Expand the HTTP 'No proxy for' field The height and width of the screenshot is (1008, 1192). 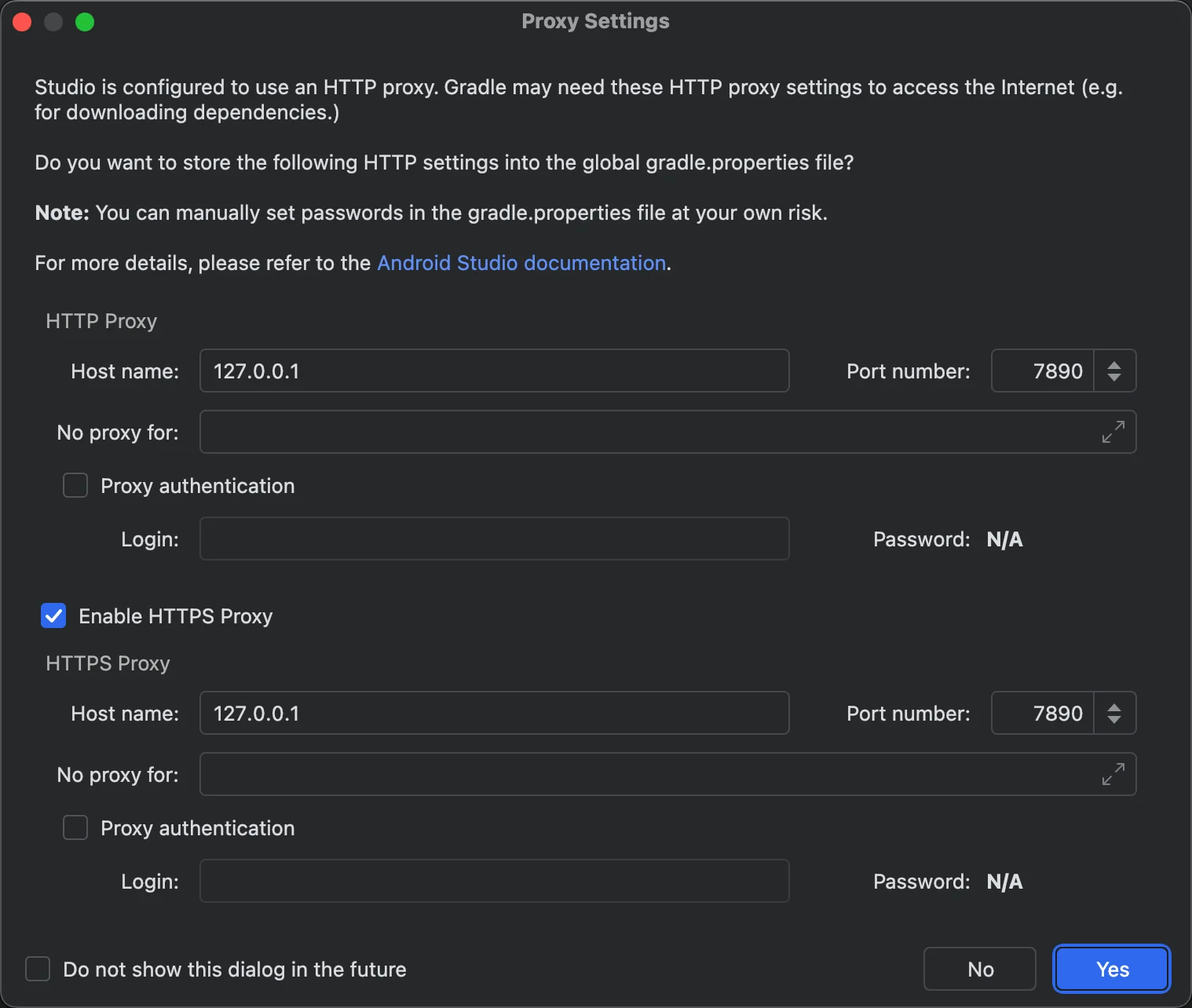coord(1113,432)
